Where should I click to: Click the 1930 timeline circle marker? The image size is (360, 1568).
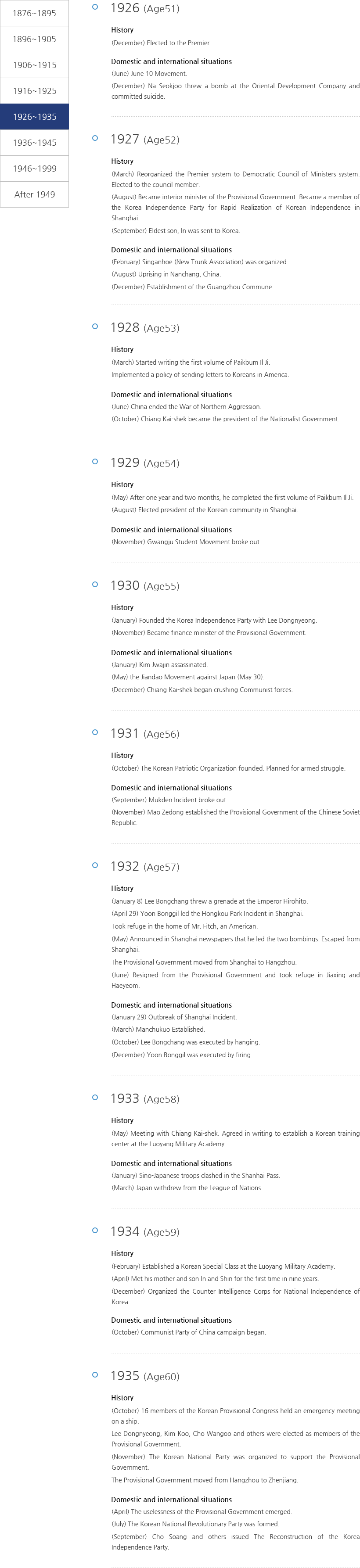(95, 585)
